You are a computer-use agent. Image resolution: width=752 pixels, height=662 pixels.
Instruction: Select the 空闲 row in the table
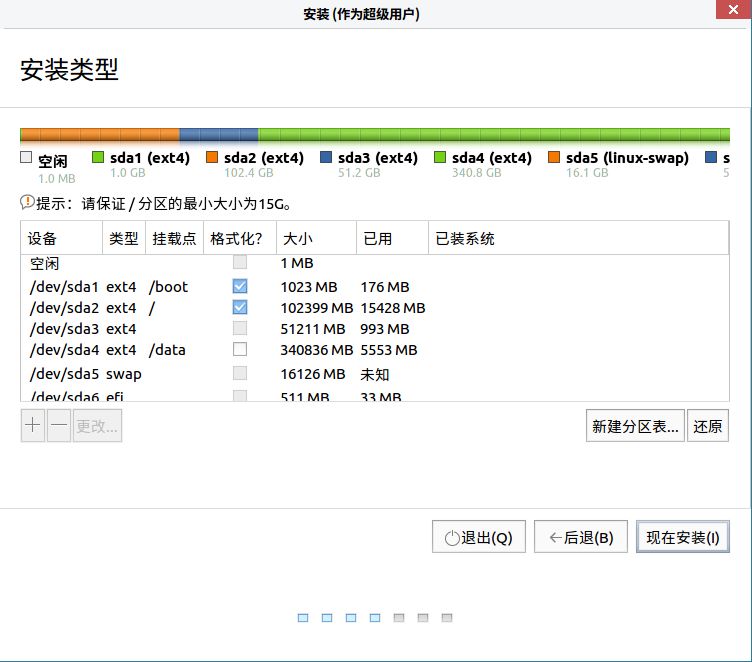pos(375,263)
